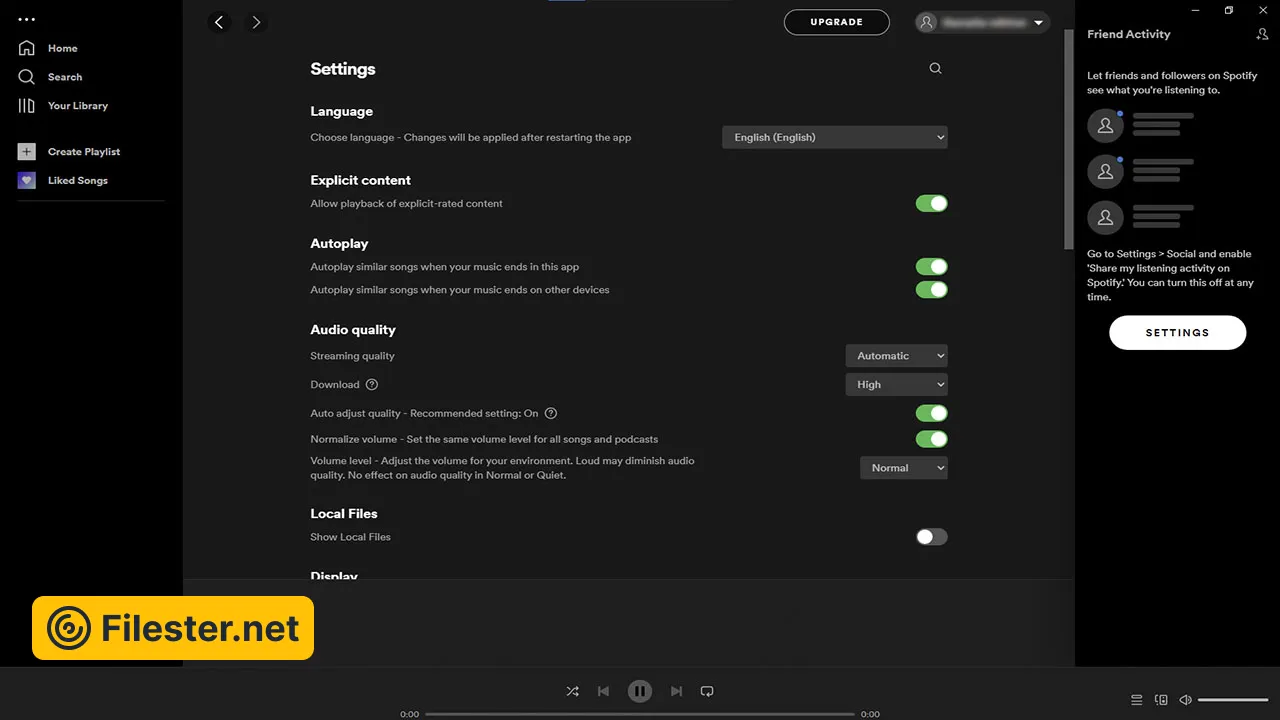Click the connect to device icon

[1161, 700]
